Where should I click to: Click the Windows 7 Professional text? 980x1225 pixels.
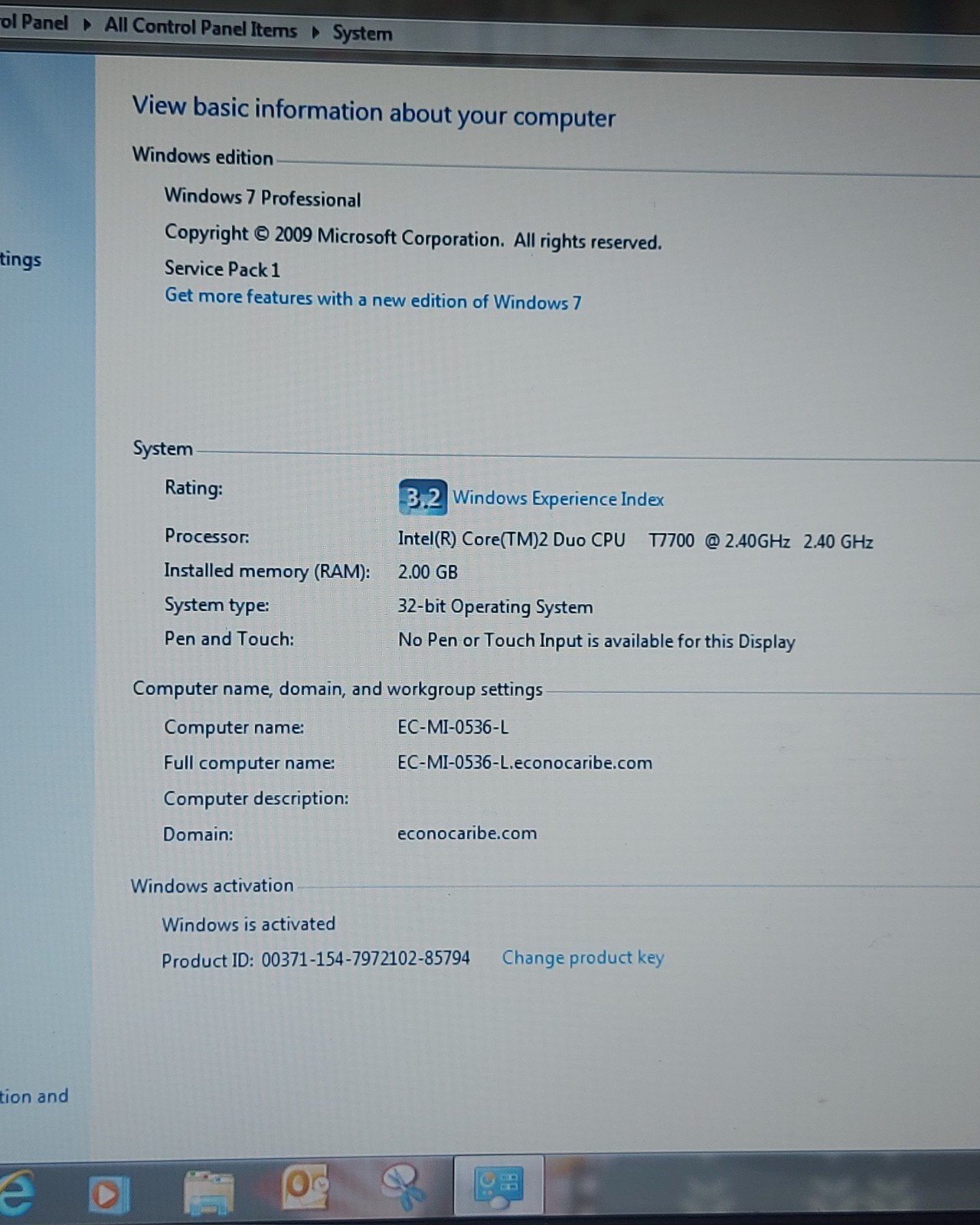tap(263, 198)
